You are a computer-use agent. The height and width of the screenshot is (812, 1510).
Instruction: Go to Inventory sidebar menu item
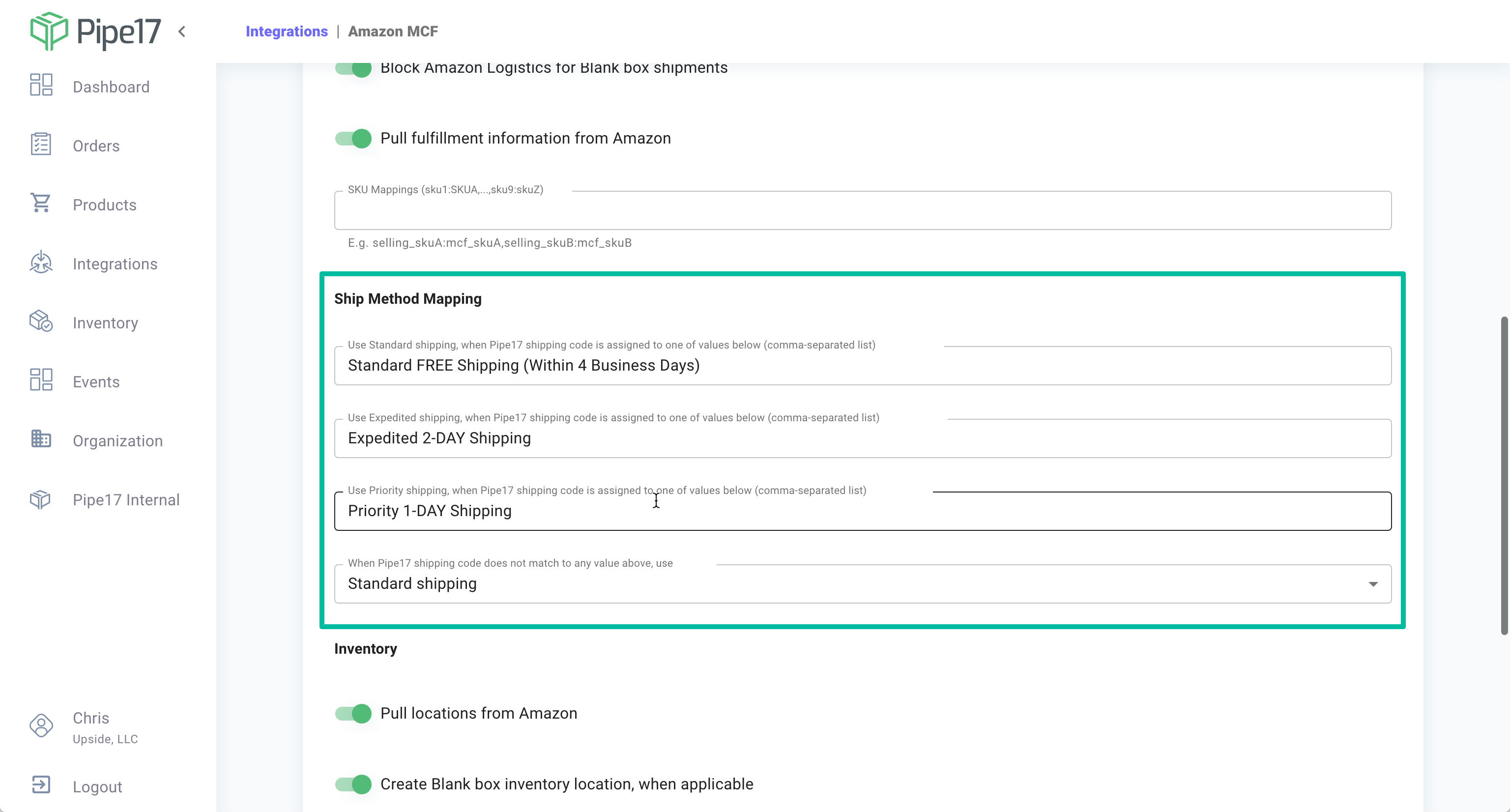pyautogui.click(x=106, y=323)
